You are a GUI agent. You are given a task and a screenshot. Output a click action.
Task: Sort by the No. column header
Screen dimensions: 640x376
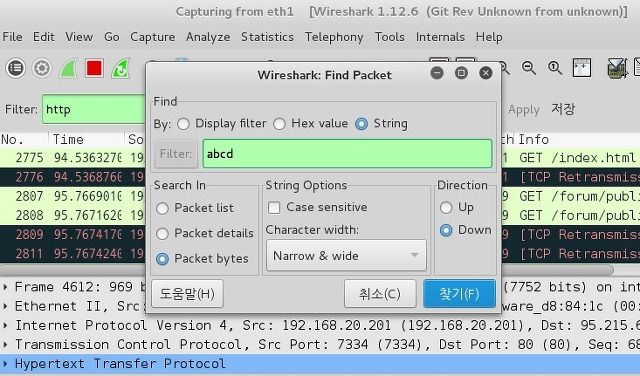coord(24,139)
